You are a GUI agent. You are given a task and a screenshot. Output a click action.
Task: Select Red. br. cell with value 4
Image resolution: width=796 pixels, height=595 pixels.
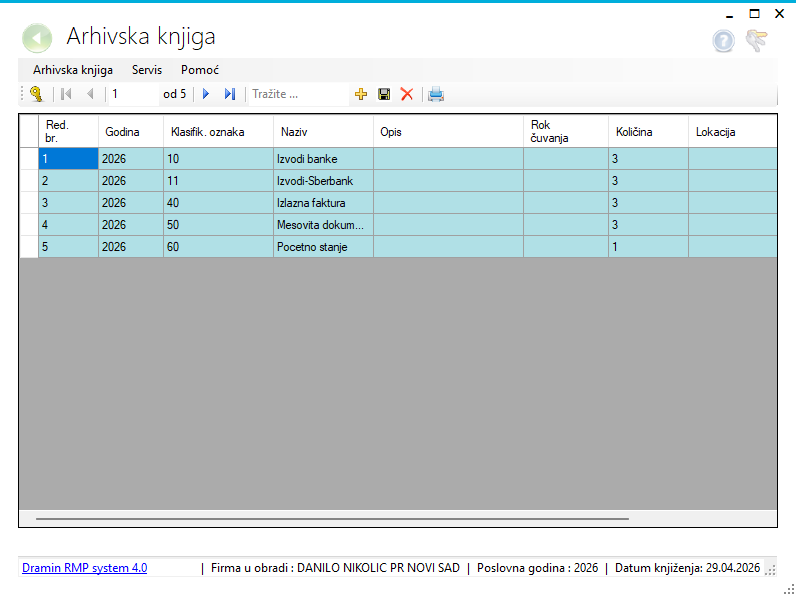[69, 224]
